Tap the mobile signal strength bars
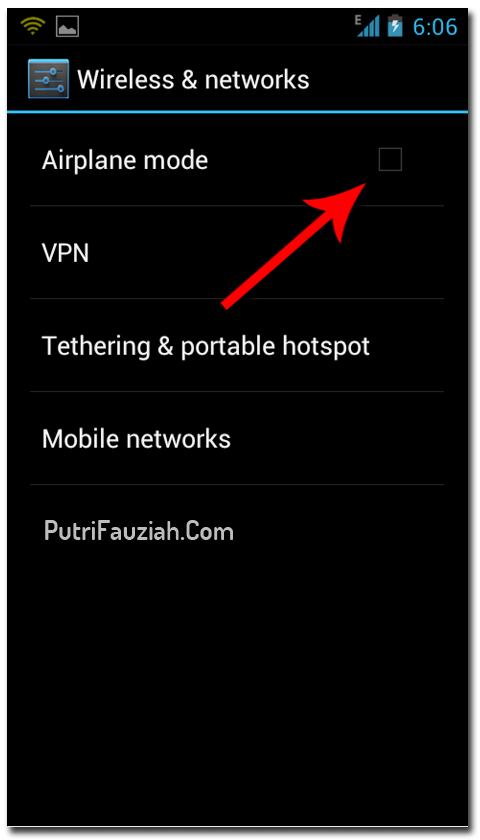This screenshot has height=840, width=480. pos(370,26)
